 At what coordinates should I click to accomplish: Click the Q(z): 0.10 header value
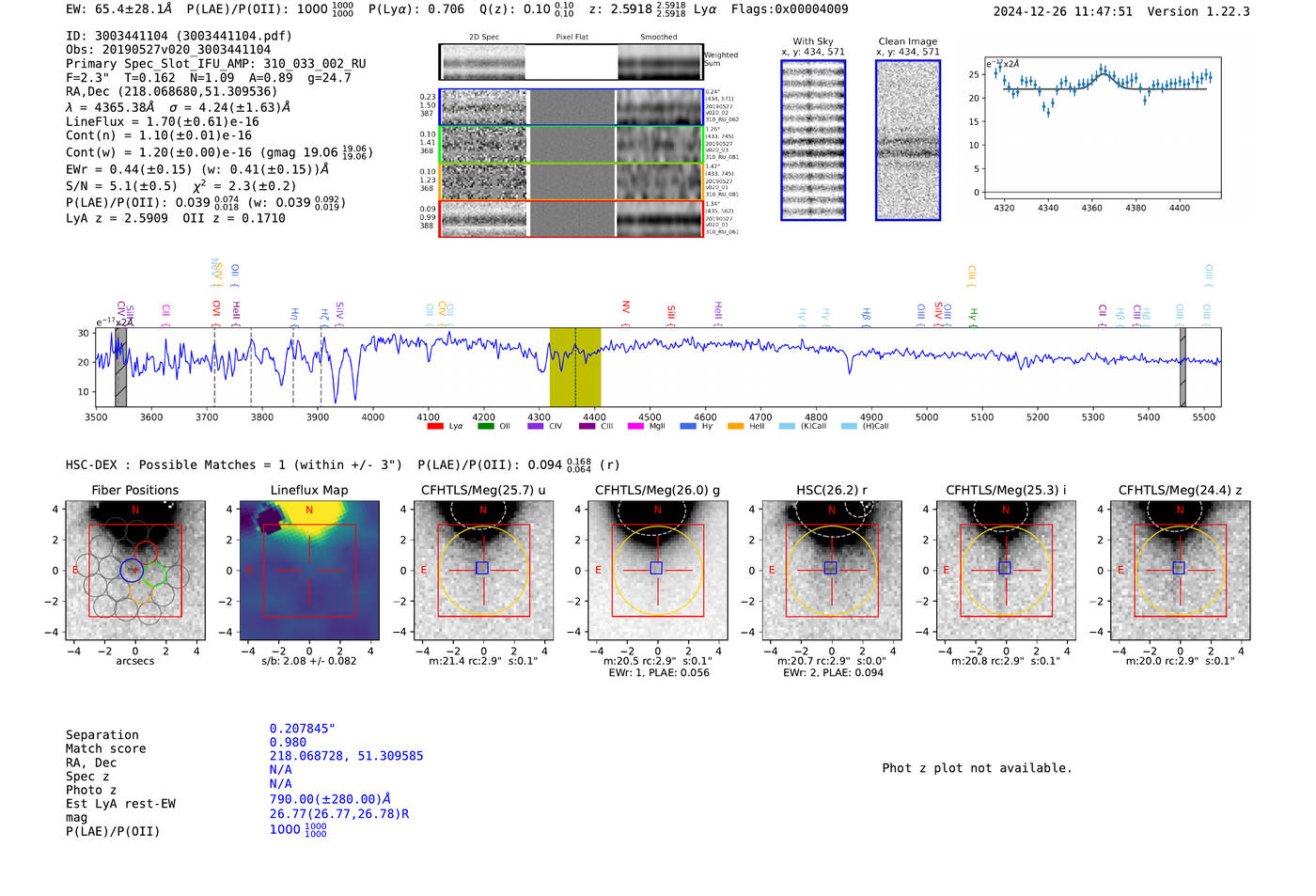(x=528, y=9)
